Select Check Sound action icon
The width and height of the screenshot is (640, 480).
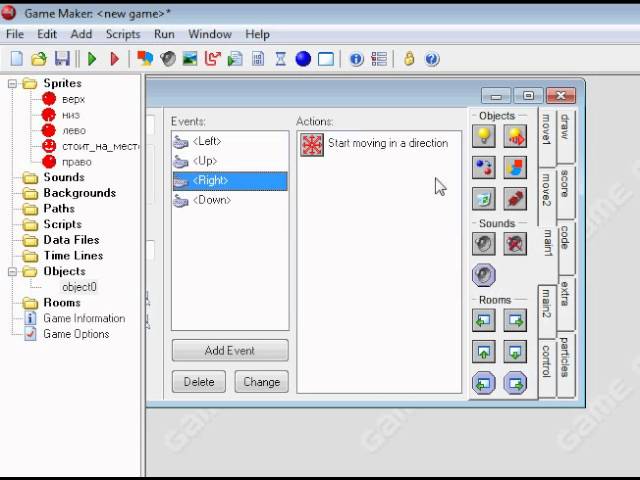(484, 275)
